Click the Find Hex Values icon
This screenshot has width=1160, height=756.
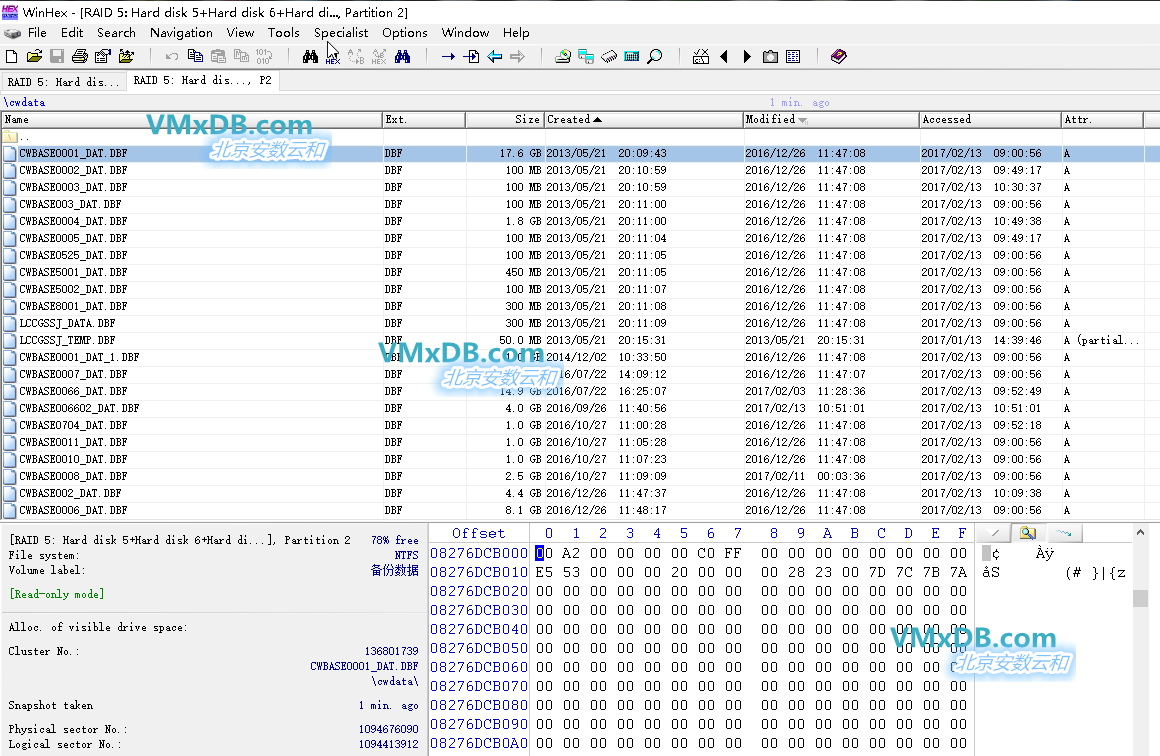(333, 56)
